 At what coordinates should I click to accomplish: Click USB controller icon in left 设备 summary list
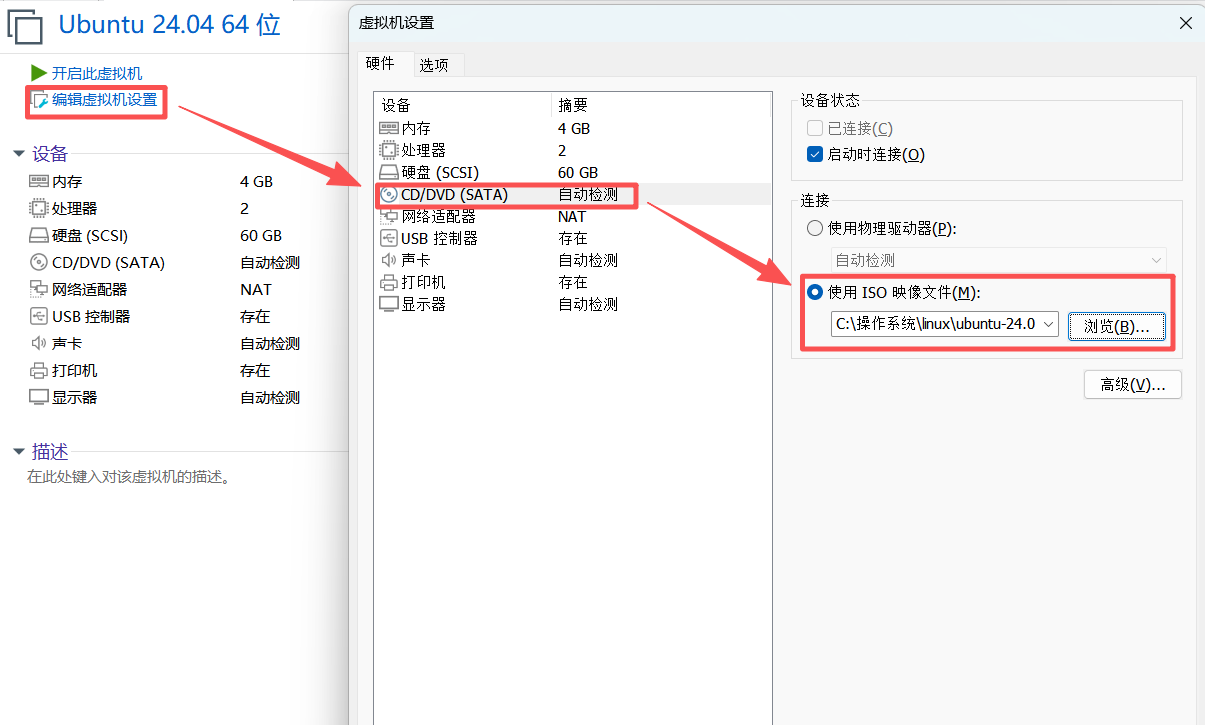click(39, 317)
